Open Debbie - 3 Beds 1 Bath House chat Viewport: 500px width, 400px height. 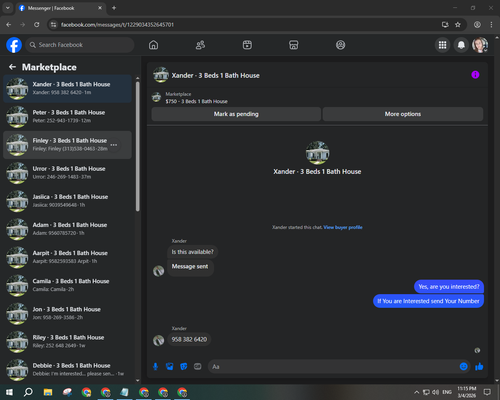(67, 370)
